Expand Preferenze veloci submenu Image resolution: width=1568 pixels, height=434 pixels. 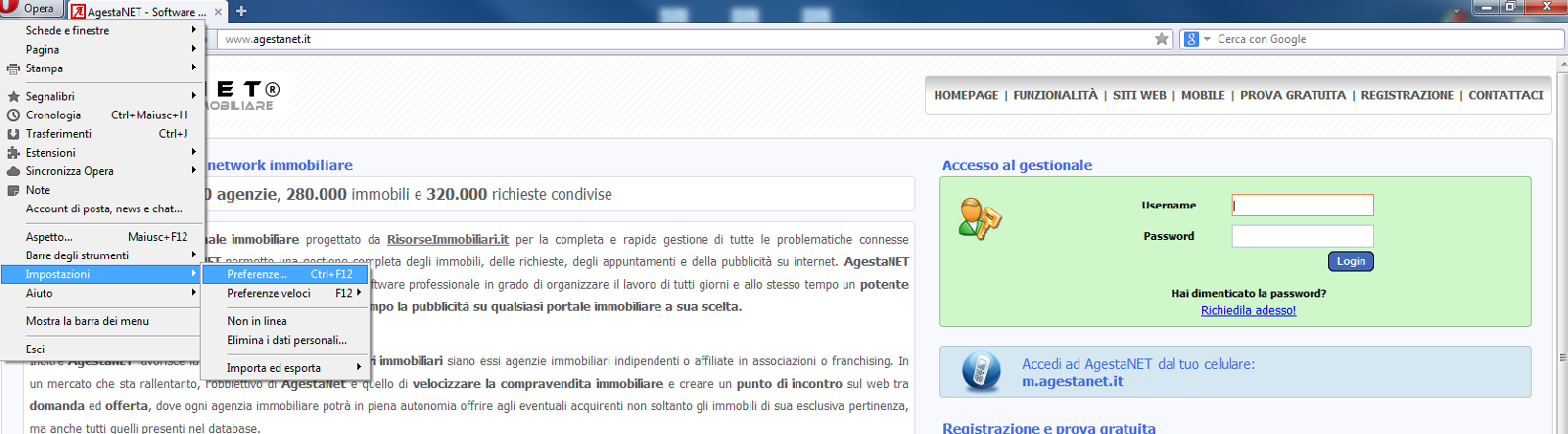coord(286,293)
